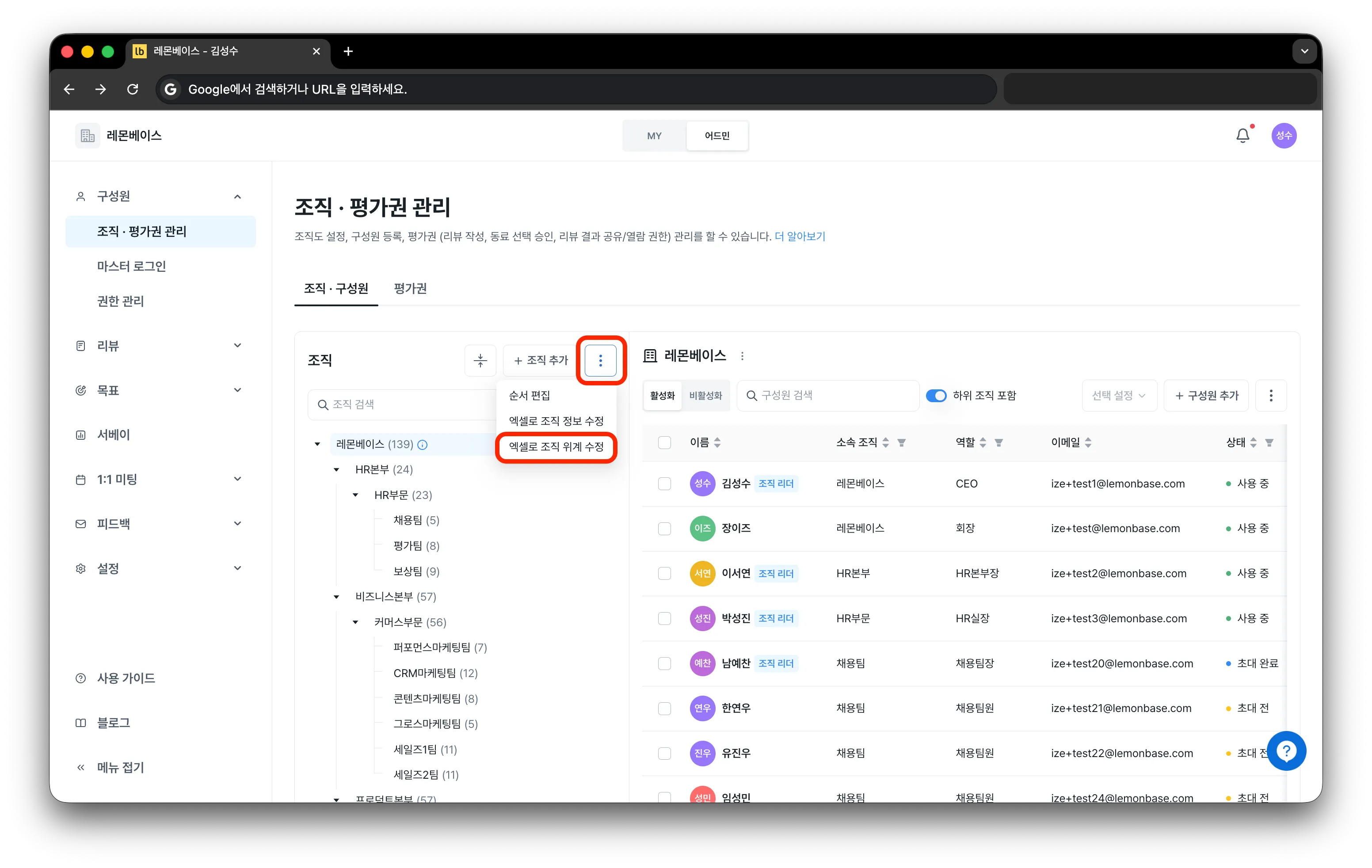Check the box for 김성수 row

point(664,483)
